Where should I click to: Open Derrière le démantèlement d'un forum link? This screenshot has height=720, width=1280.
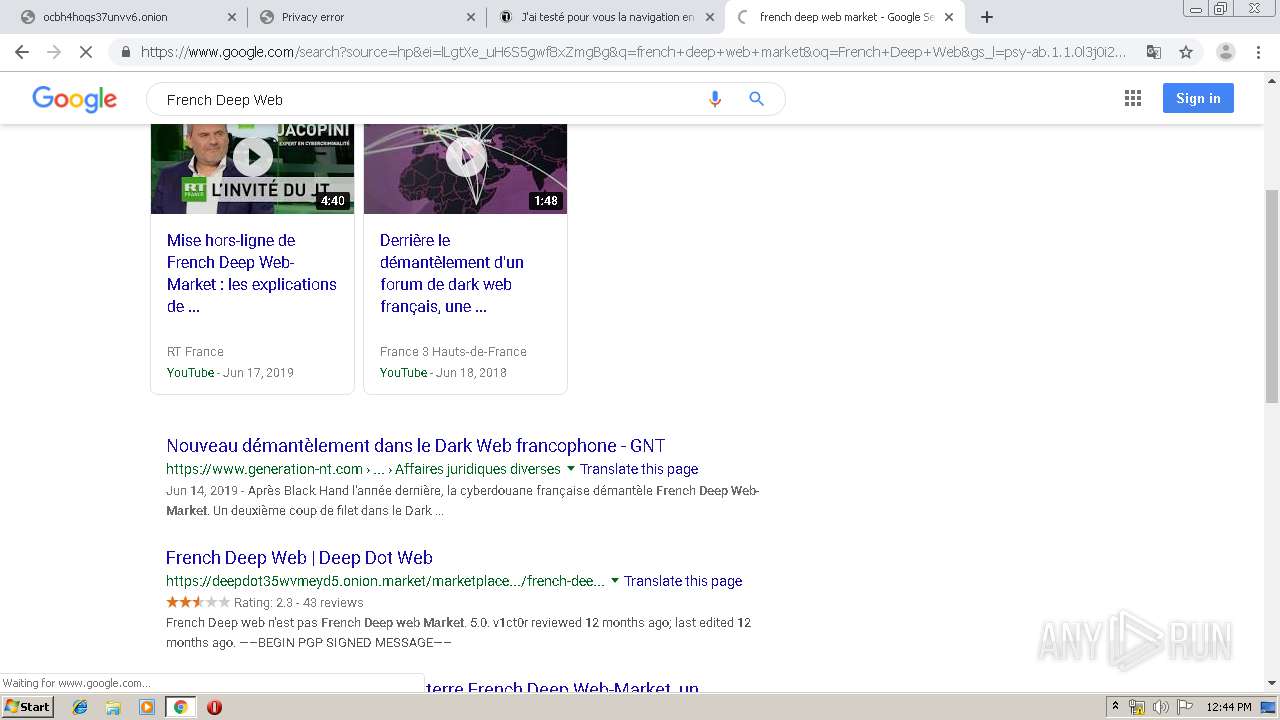click(x=452, y=273)
